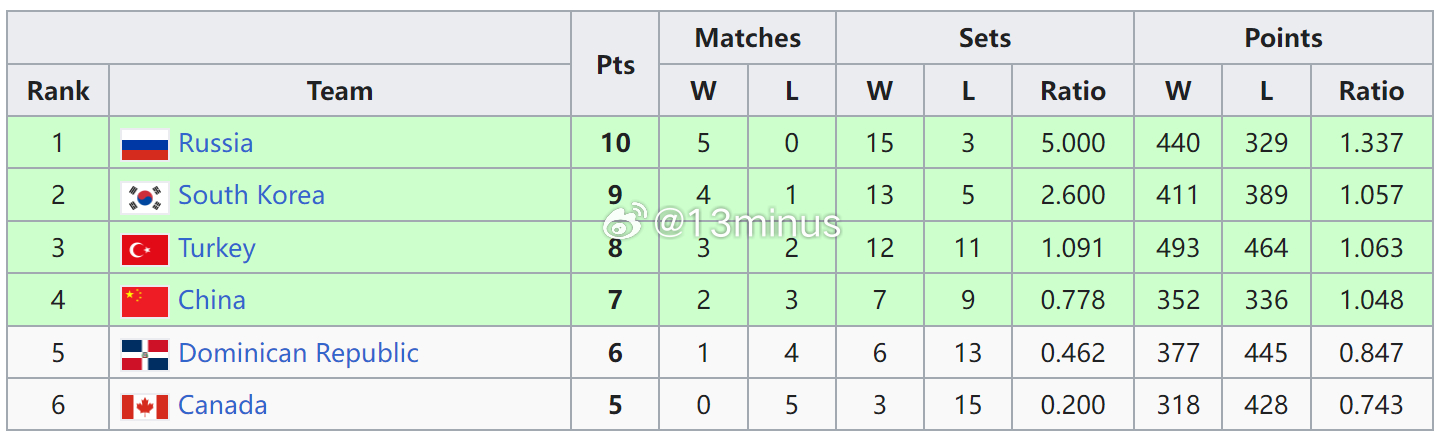Screen dimensions: 1446x442
Task: Follow the Turkey team link
Action: pos(216,248)
